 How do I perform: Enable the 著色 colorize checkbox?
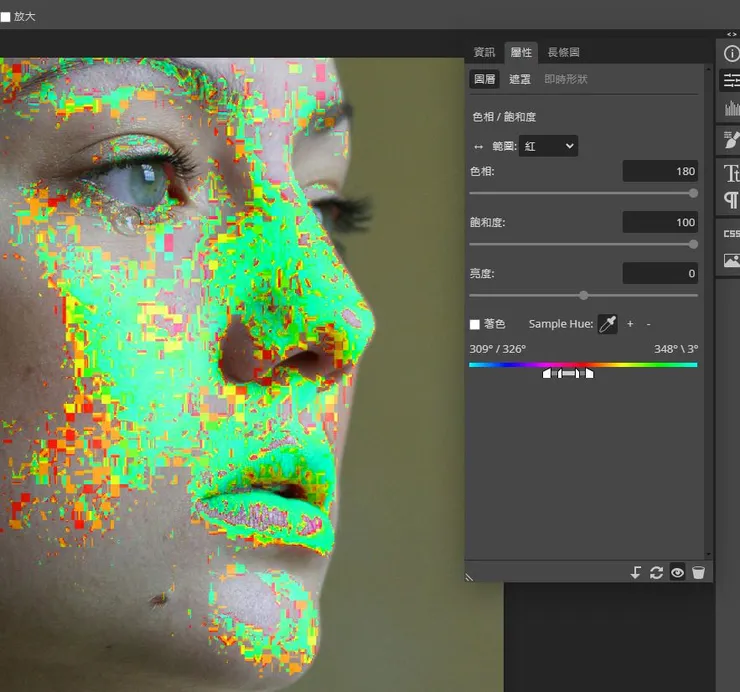pos(475,324)
